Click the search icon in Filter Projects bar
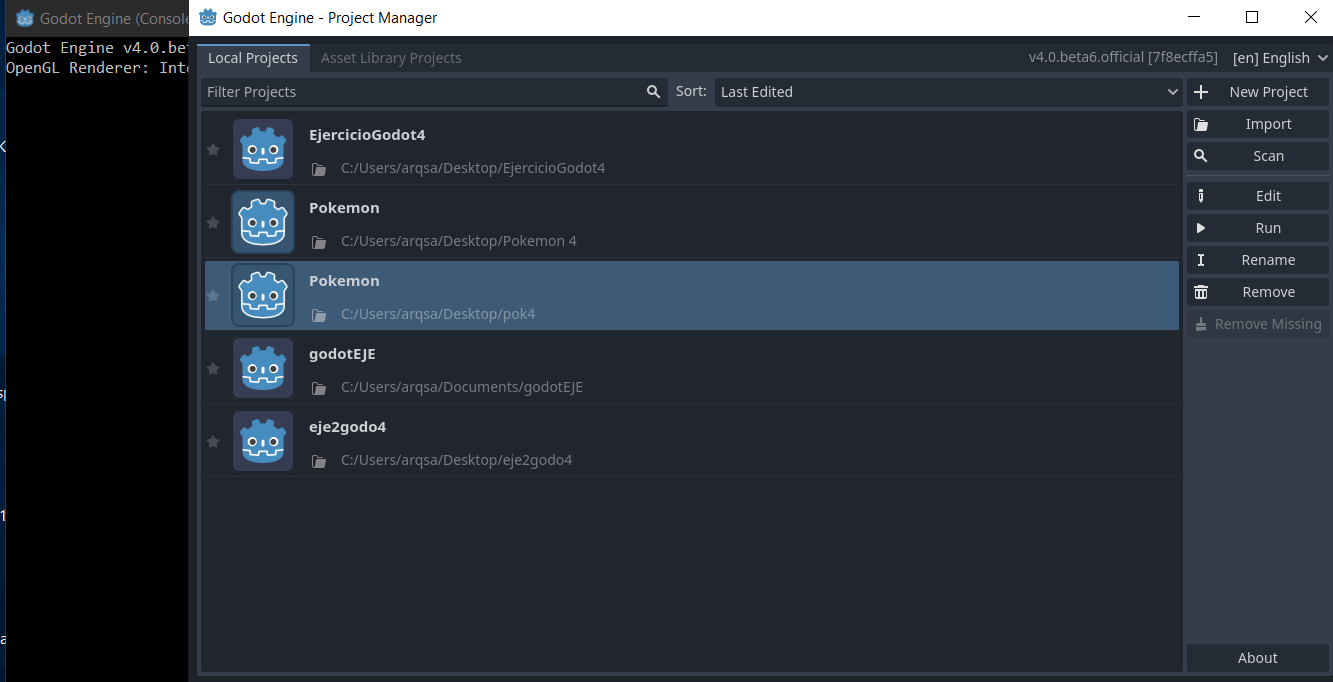The width and height of the screenshot is (1333, 682). [x=653, y=91]
